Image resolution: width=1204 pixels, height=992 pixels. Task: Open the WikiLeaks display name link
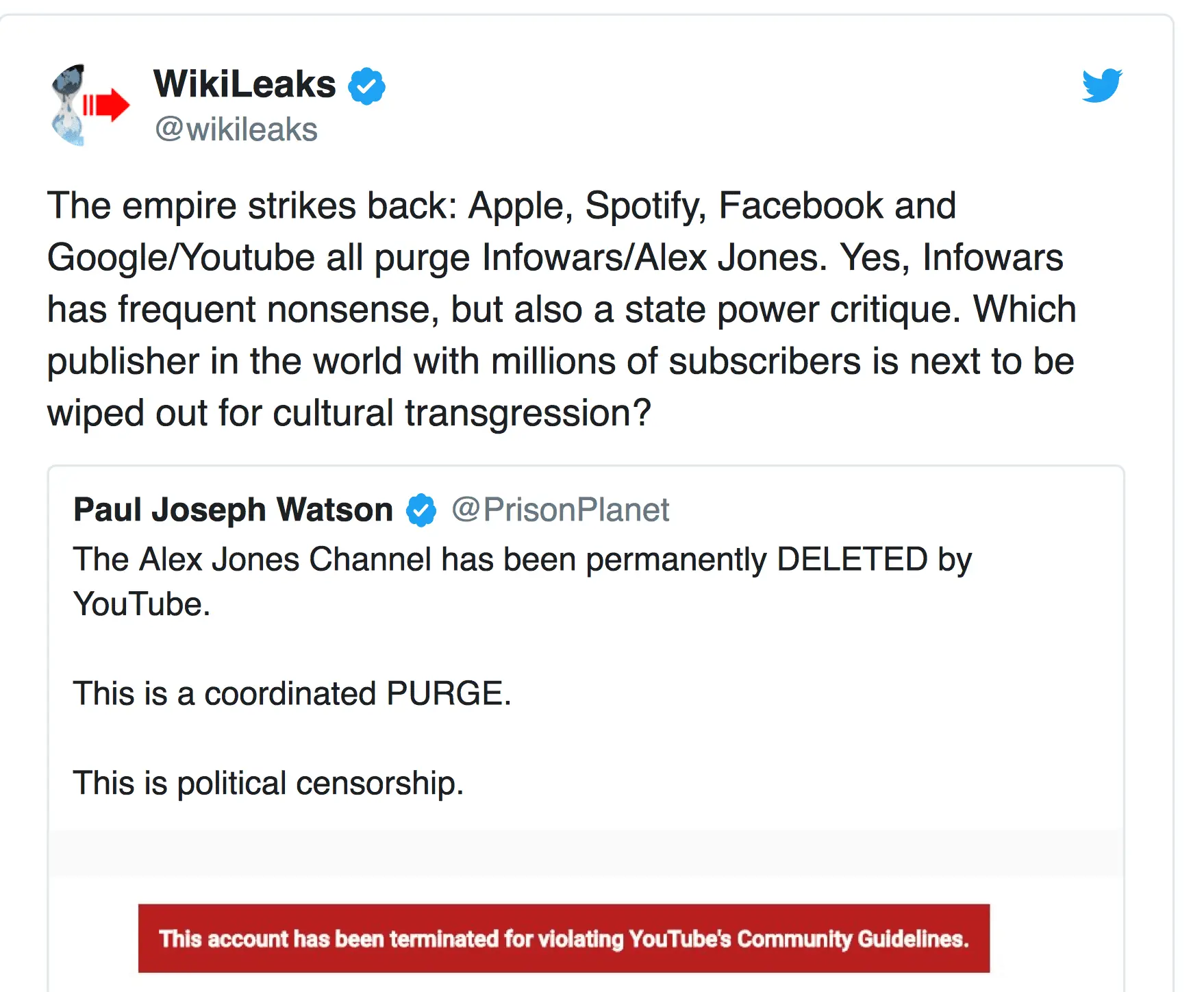(244, 84)
